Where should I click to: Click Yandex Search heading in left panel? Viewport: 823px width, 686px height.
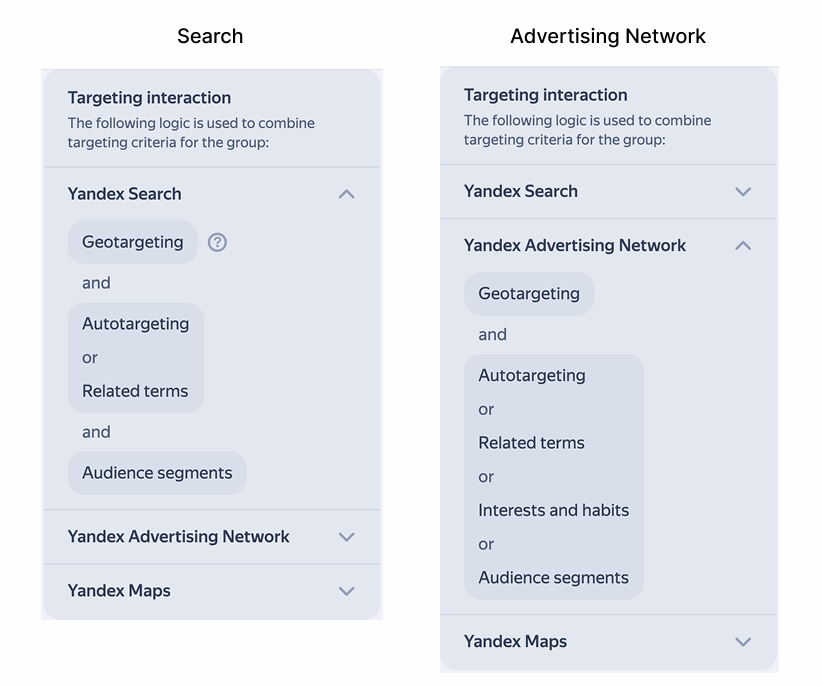tap(125, 194)
